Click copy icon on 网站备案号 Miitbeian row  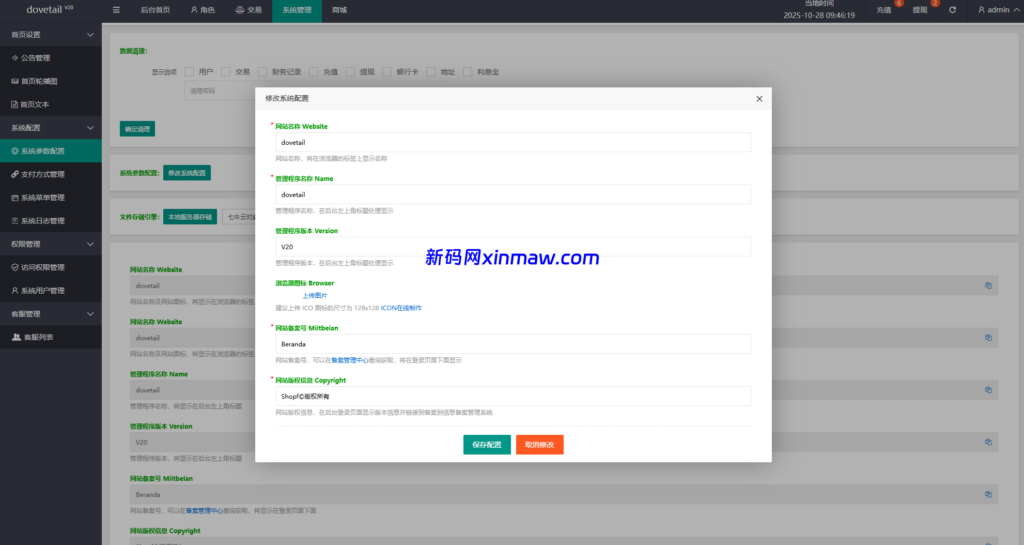(988, 494)
